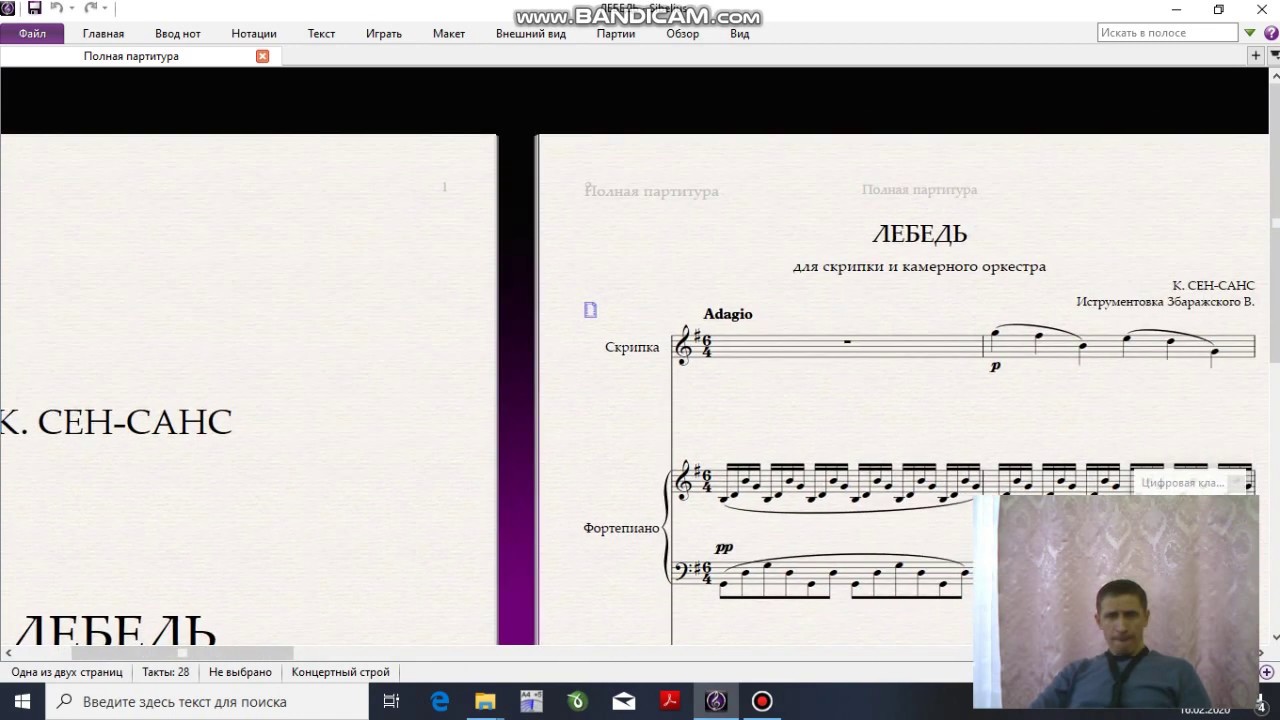
Task: Select subtitle для скрипки и камерного оркестра
Action: pyautogui.click(x=919, y=267)
